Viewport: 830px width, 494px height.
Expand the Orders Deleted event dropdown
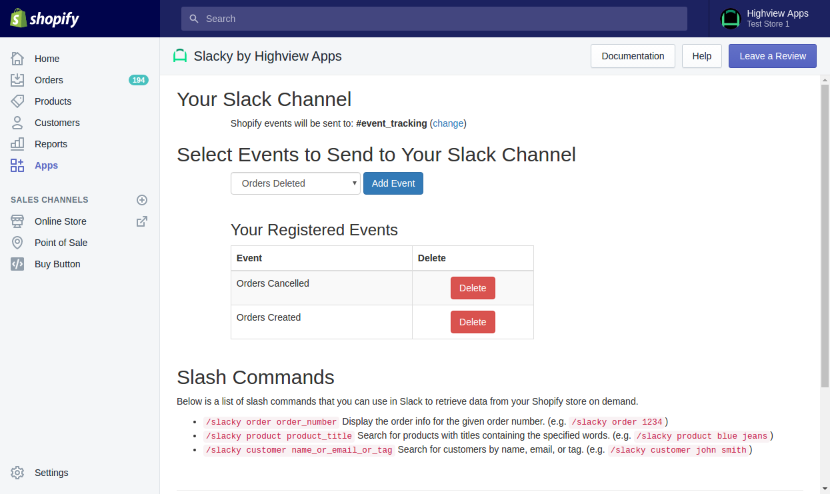[x=295, y=183]
